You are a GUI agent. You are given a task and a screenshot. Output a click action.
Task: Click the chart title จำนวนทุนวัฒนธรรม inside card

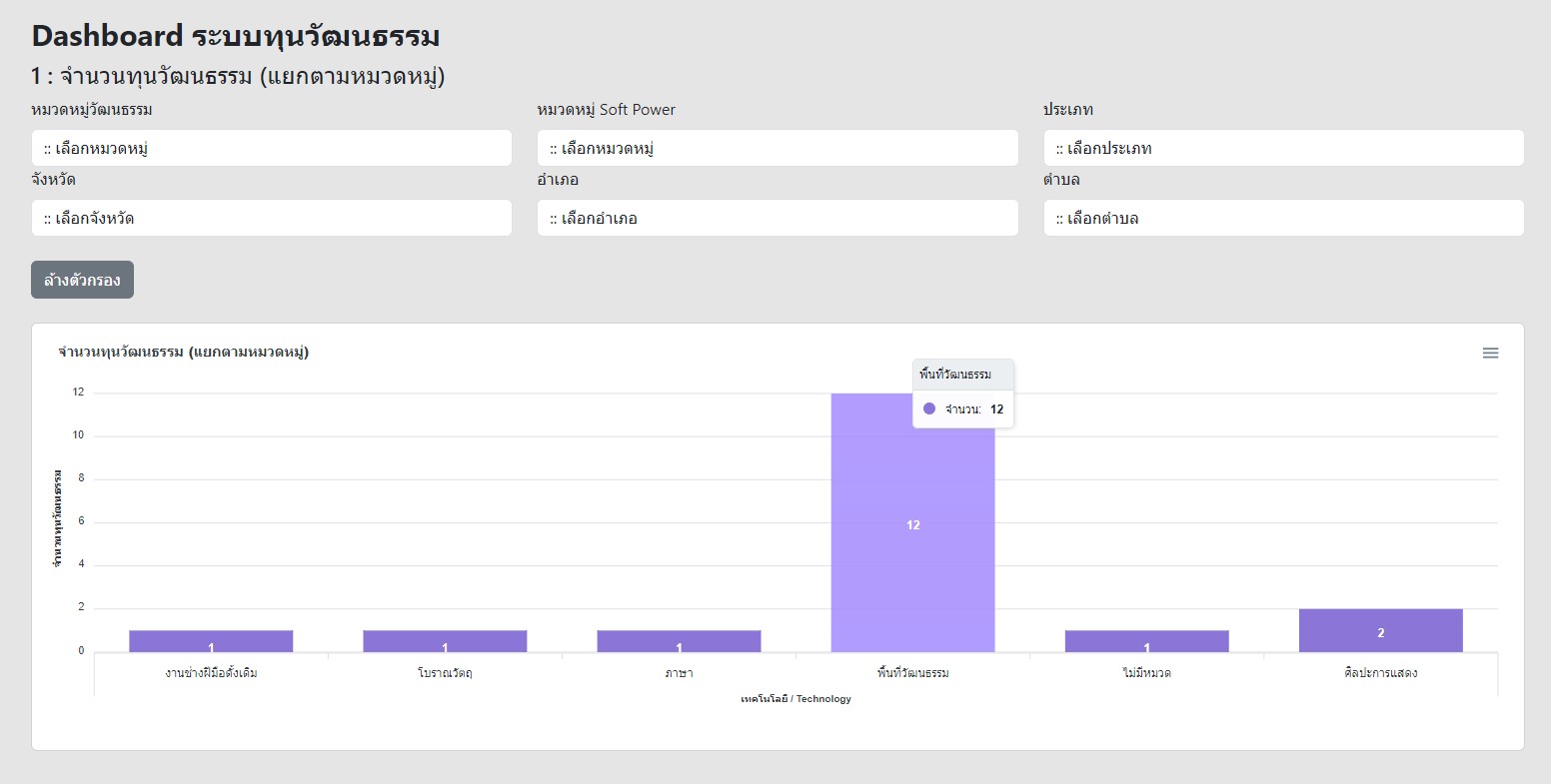tap(184, 352)
